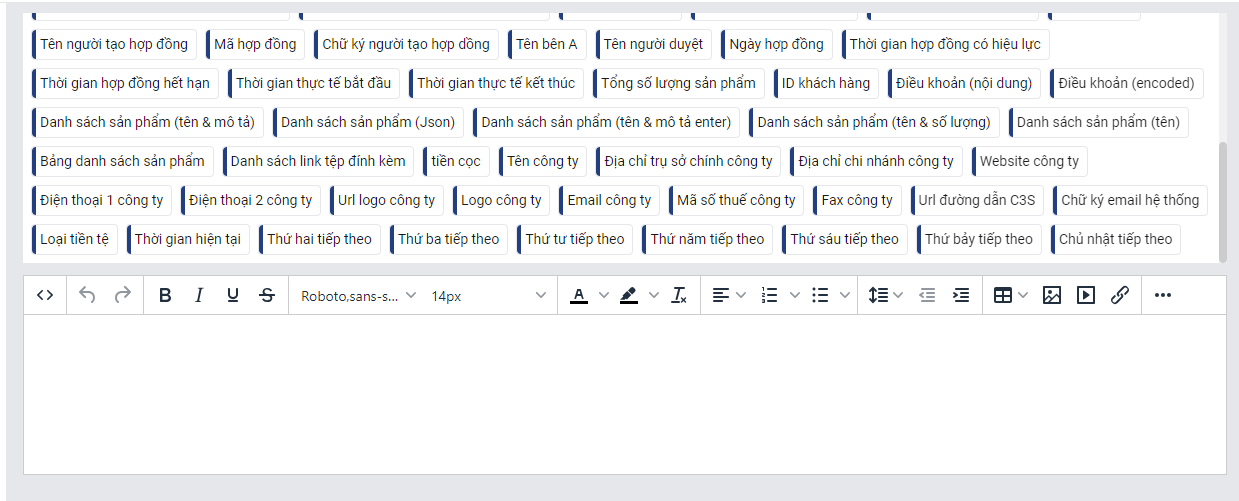The height and width of the screenshot is (501, 1239).
Task: Apply the text color swatch button
Action: pyautogui.click(x=578, y=295)
